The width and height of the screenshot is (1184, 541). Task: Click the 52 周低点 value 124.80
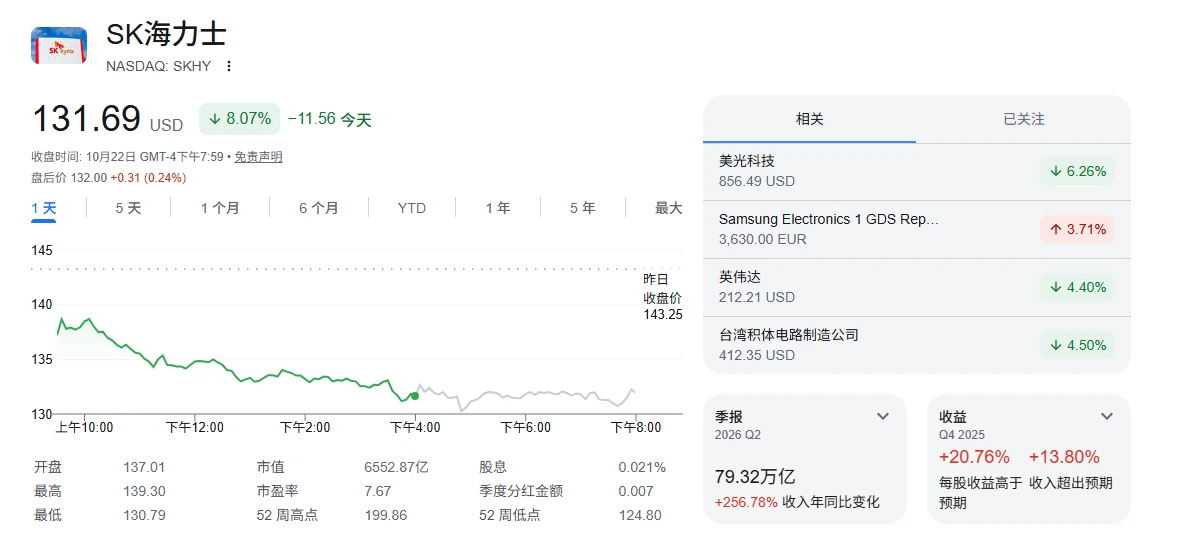coord(640,516)
